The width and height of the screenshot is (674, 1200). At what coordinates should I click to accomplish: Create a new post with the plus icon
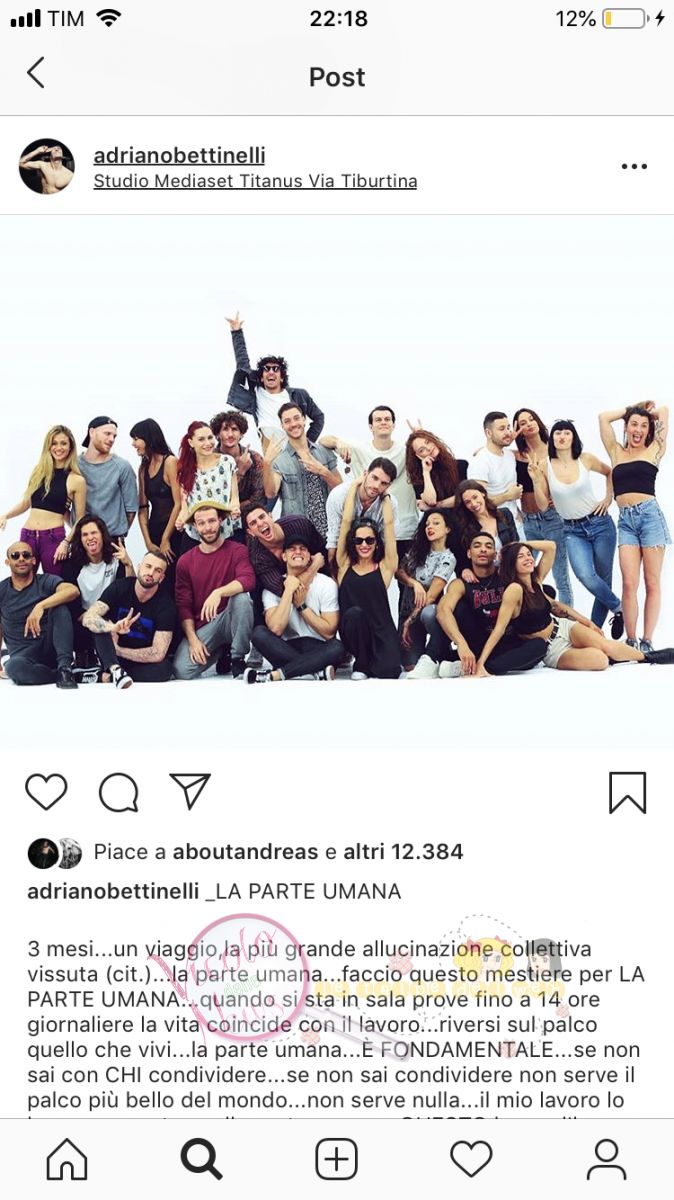336,1159
